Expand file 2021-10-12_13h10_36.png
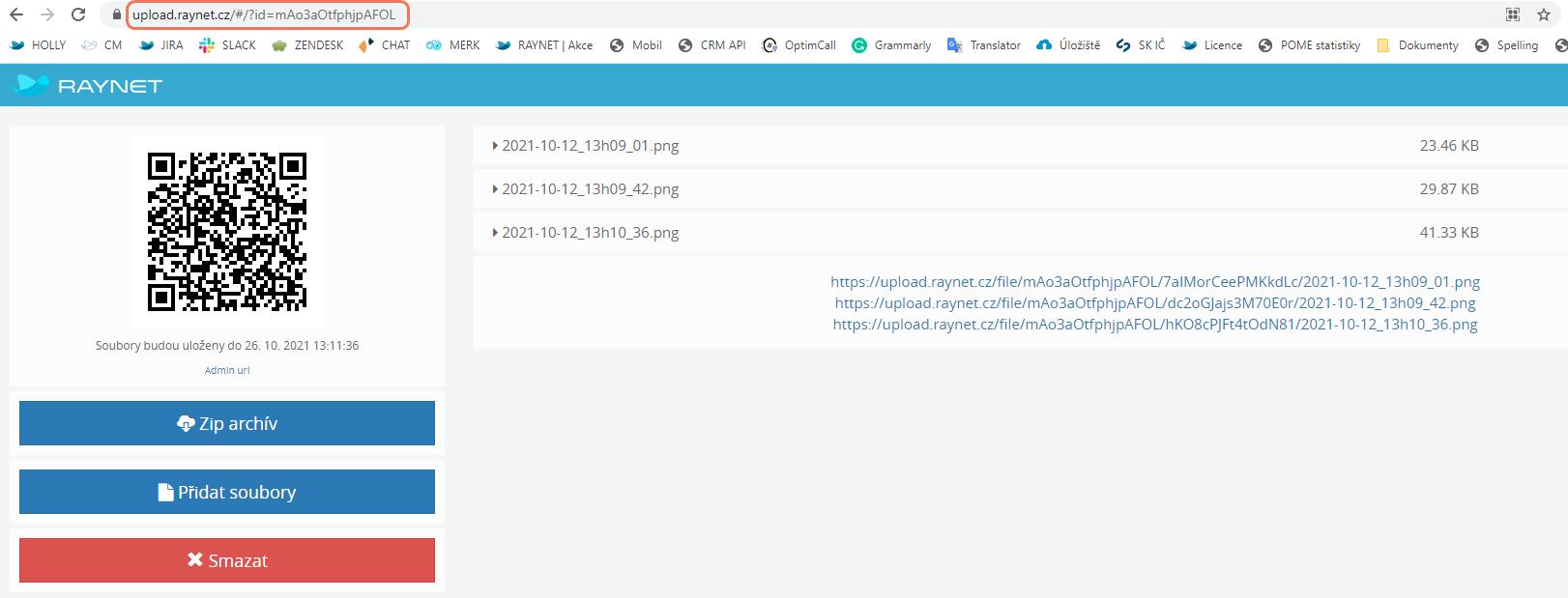This screenshot has width=1568, height=598. click(x=586, y=233)
